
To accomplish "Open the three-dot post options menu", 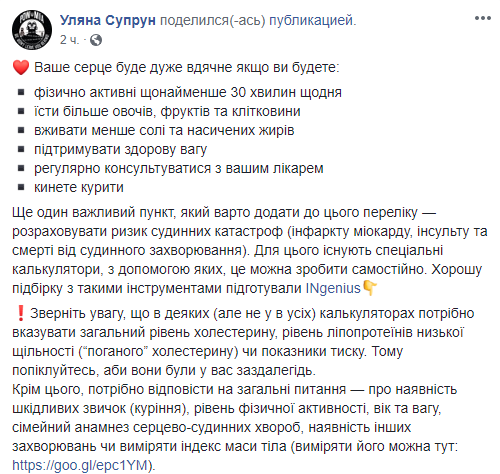I will coord(483,18).
